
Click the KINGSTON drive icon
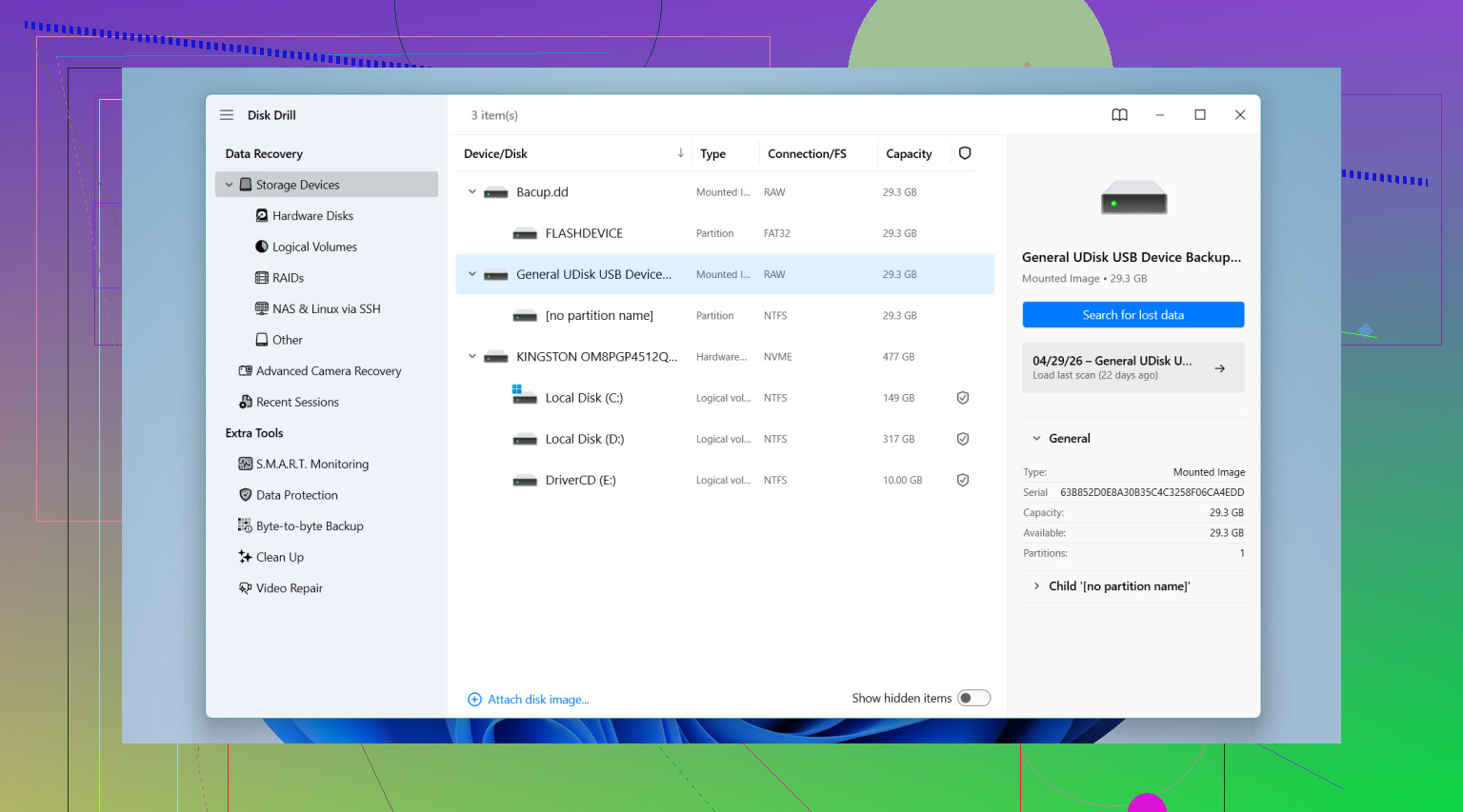click(x=496, y=358)
